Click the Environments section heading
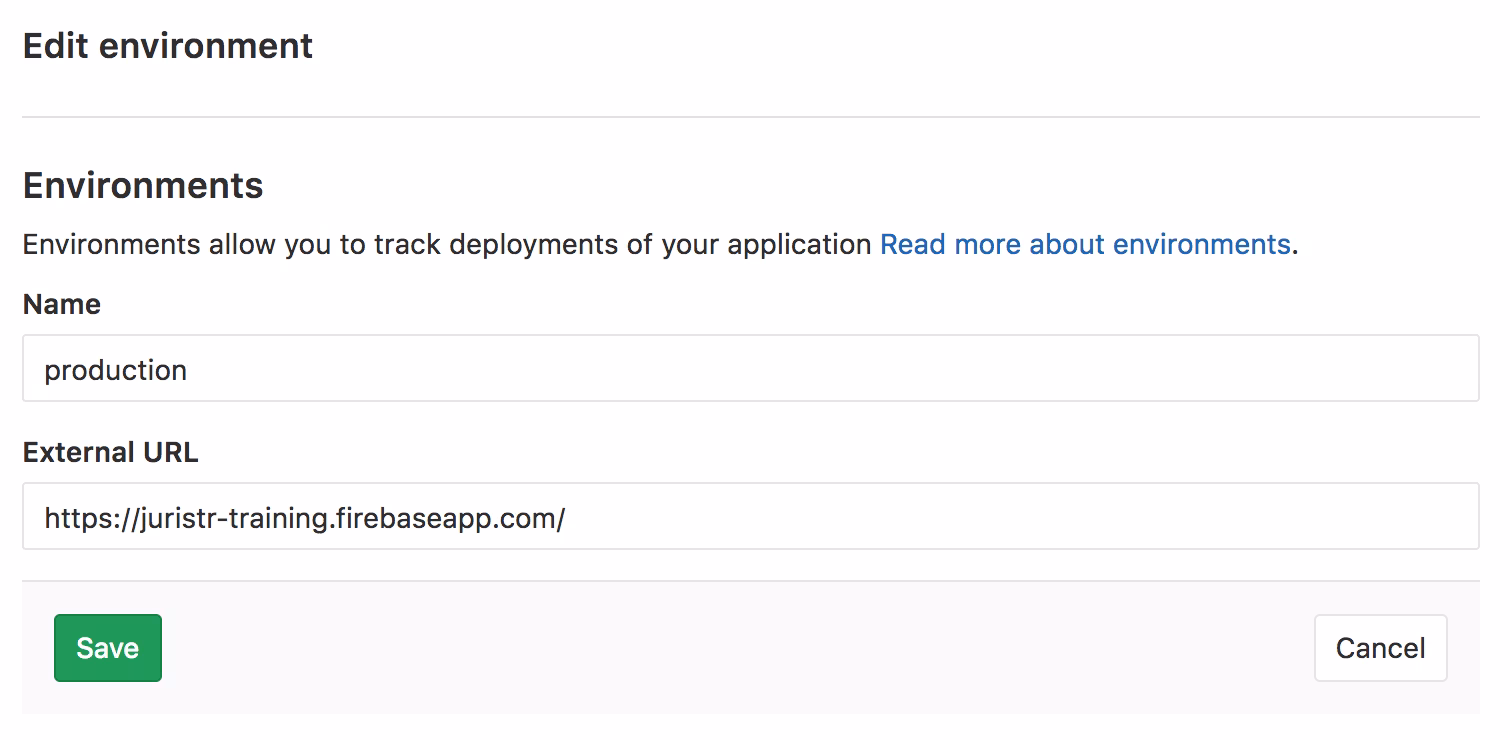 pos(143,186)
